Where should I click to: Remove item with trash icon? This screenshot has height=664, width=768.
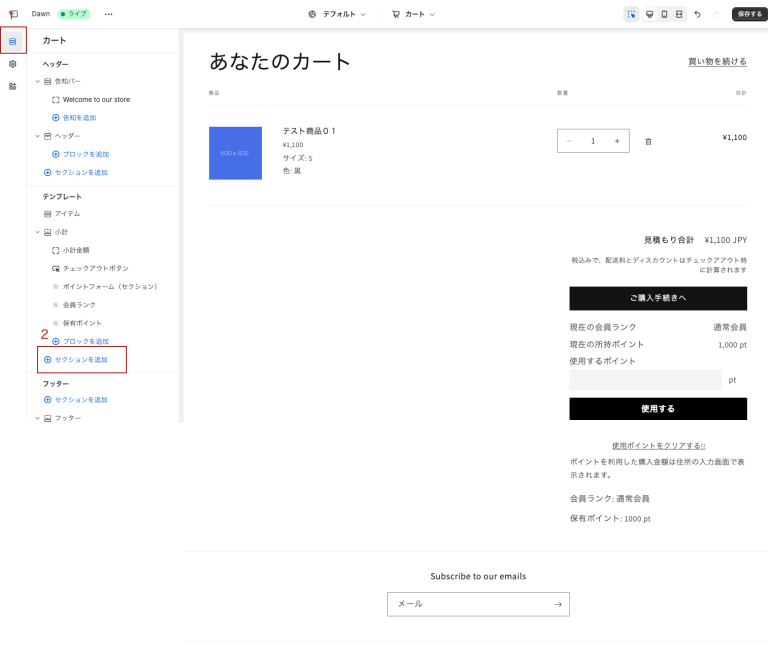648,142
